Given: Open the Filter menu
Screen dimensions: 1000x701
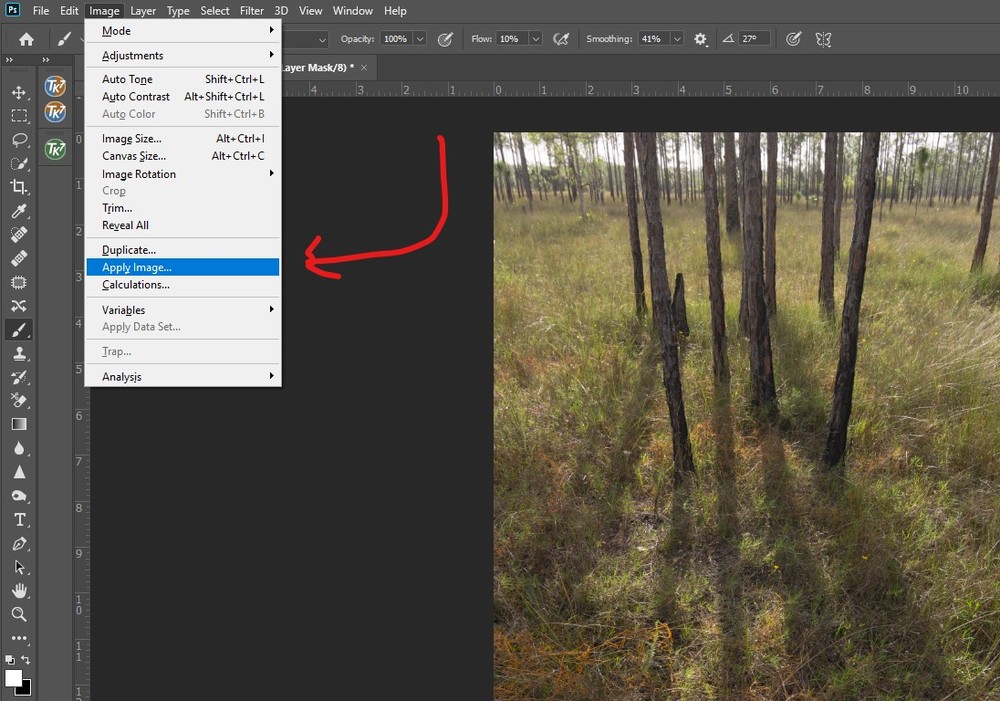Looking at the screenshot, I should pyautogui.click(x=251, y=11).
